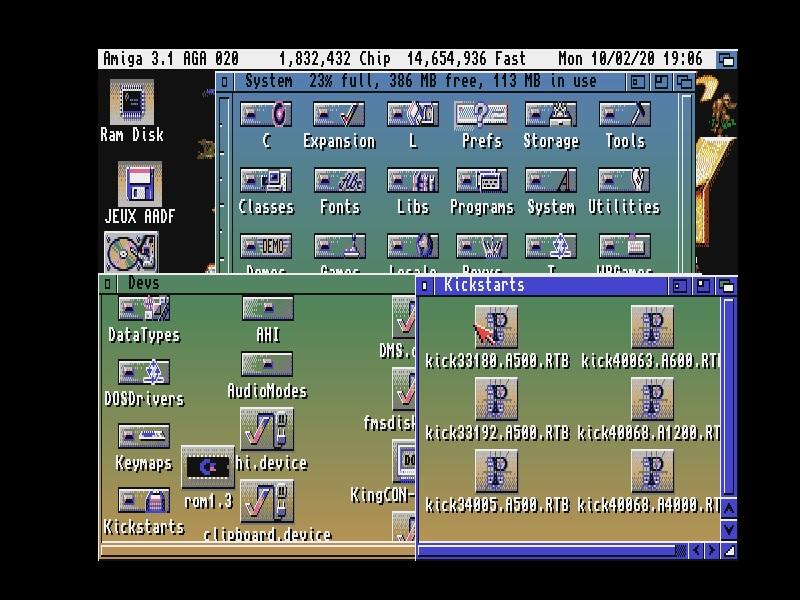Open the Storage drawer
This screenshot has height=600, width=800.
point(551,114)
